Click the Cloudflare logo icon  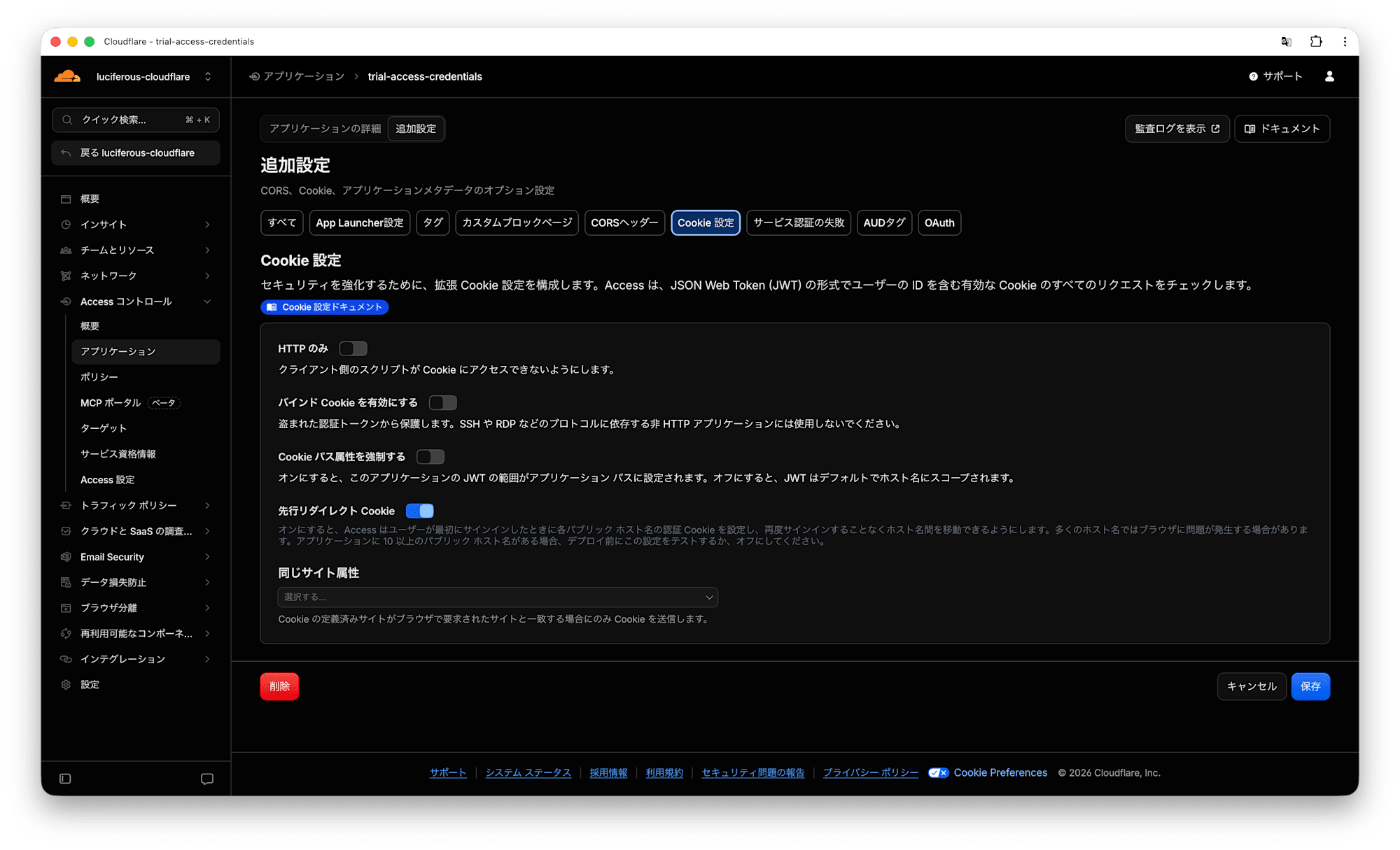[67, 76]
